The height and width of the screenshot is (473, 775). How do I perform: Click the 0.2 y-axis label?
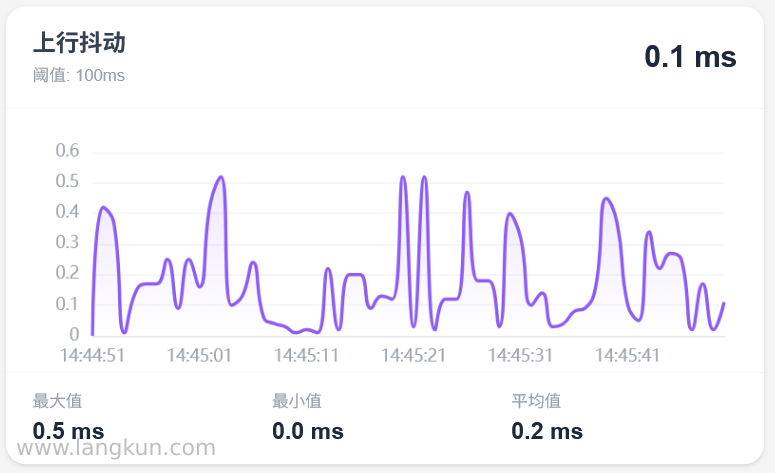tap(67, 273)
